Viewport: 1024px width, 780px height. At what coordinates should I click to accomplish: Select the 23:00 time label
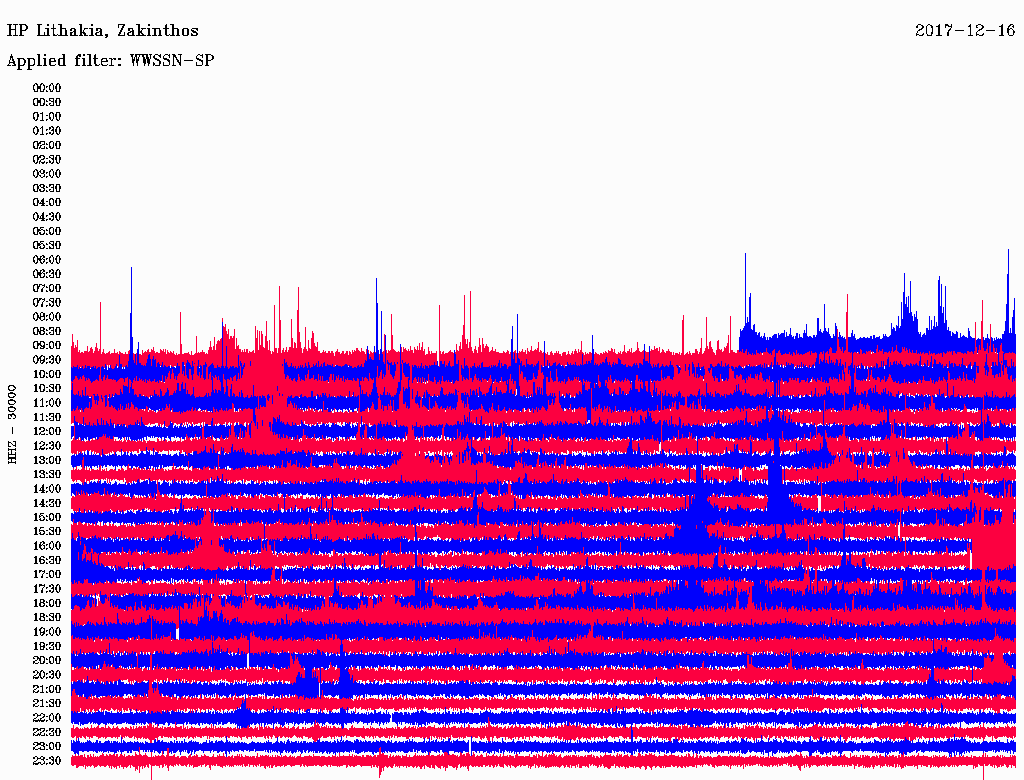[47, 746]
